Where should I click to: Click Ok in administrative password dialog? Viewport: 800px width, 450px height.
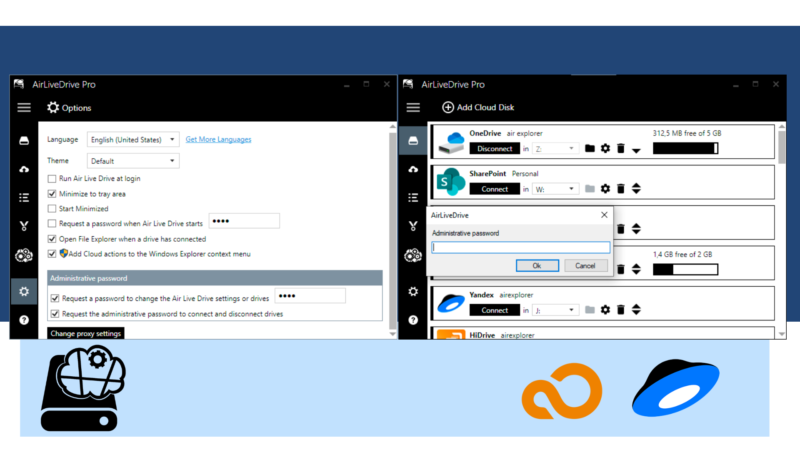click(537, 265)
